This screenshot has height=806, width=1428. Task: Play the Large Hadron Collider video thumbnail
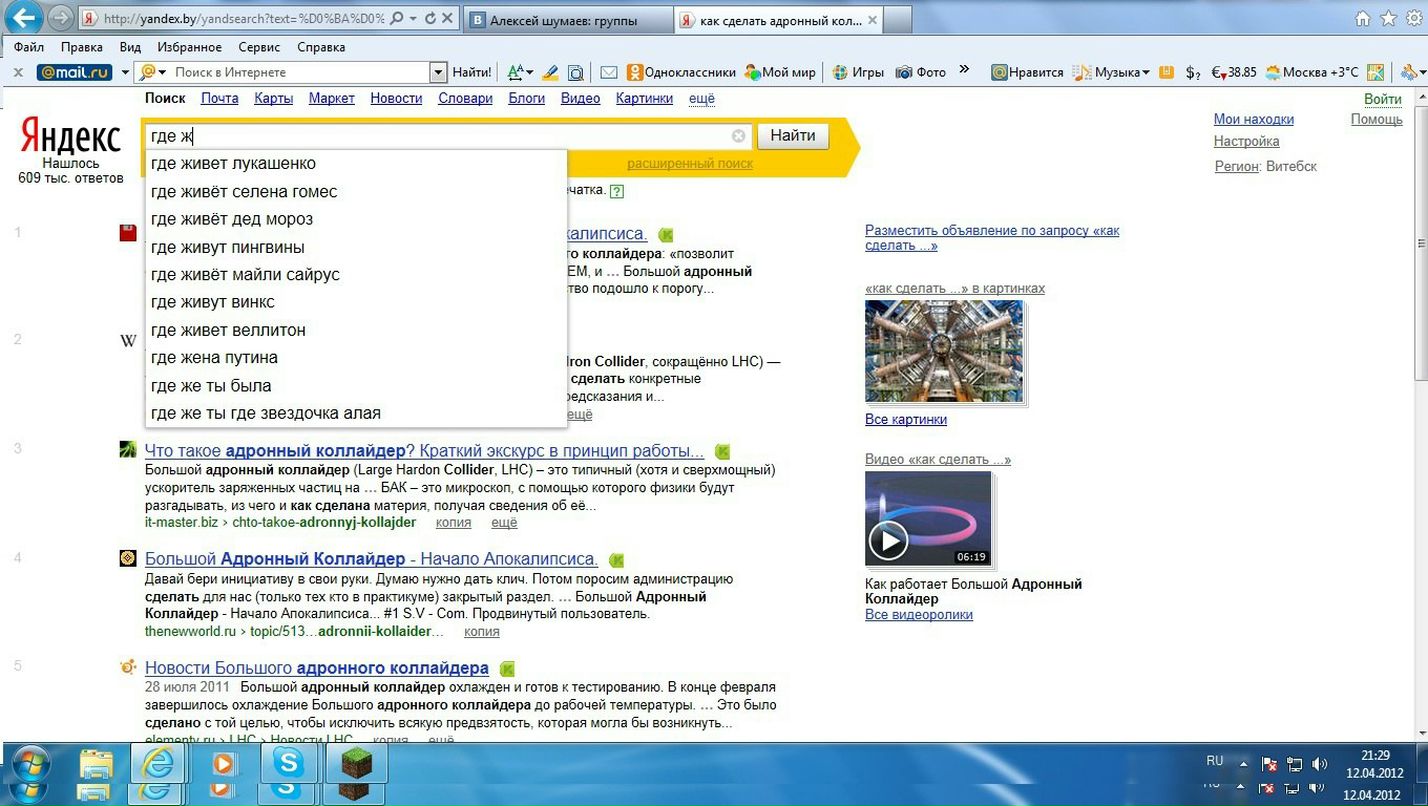888,540
